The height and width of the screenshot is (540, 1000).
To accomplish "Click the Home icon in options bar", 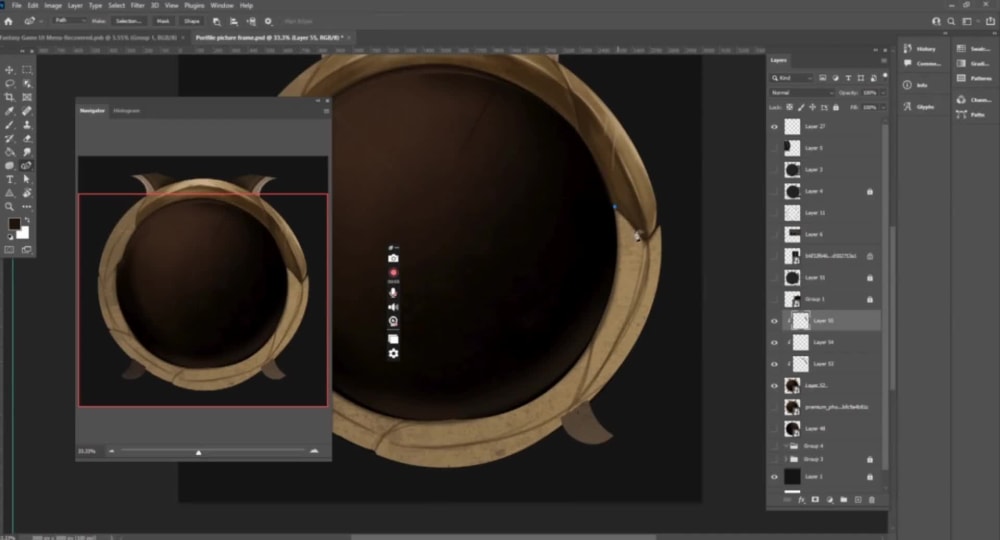I will tap(8, 21).
